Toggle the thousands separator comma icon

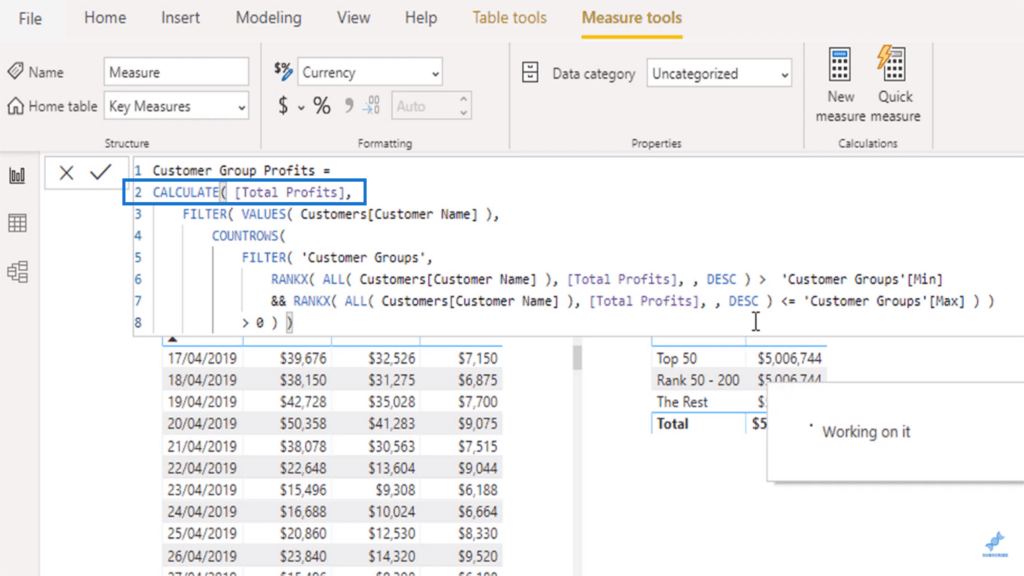point(349,105)
